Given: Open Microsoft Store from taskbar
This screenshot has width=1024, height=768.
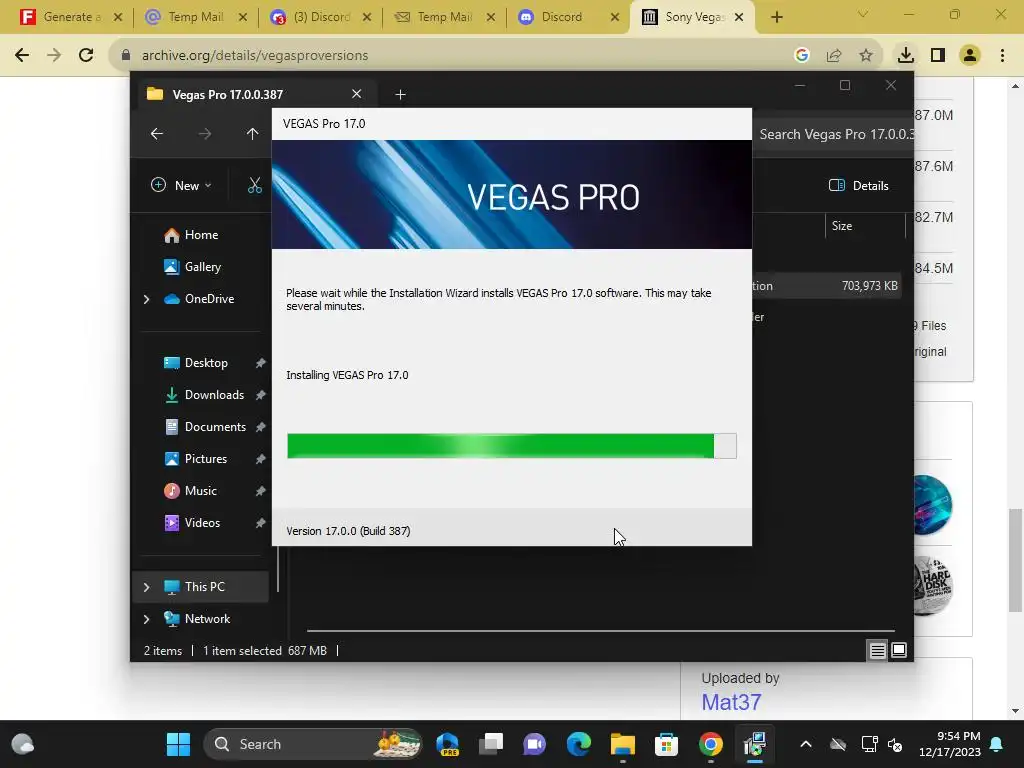Looking at the screenshot, I should (x=666, y=744).
